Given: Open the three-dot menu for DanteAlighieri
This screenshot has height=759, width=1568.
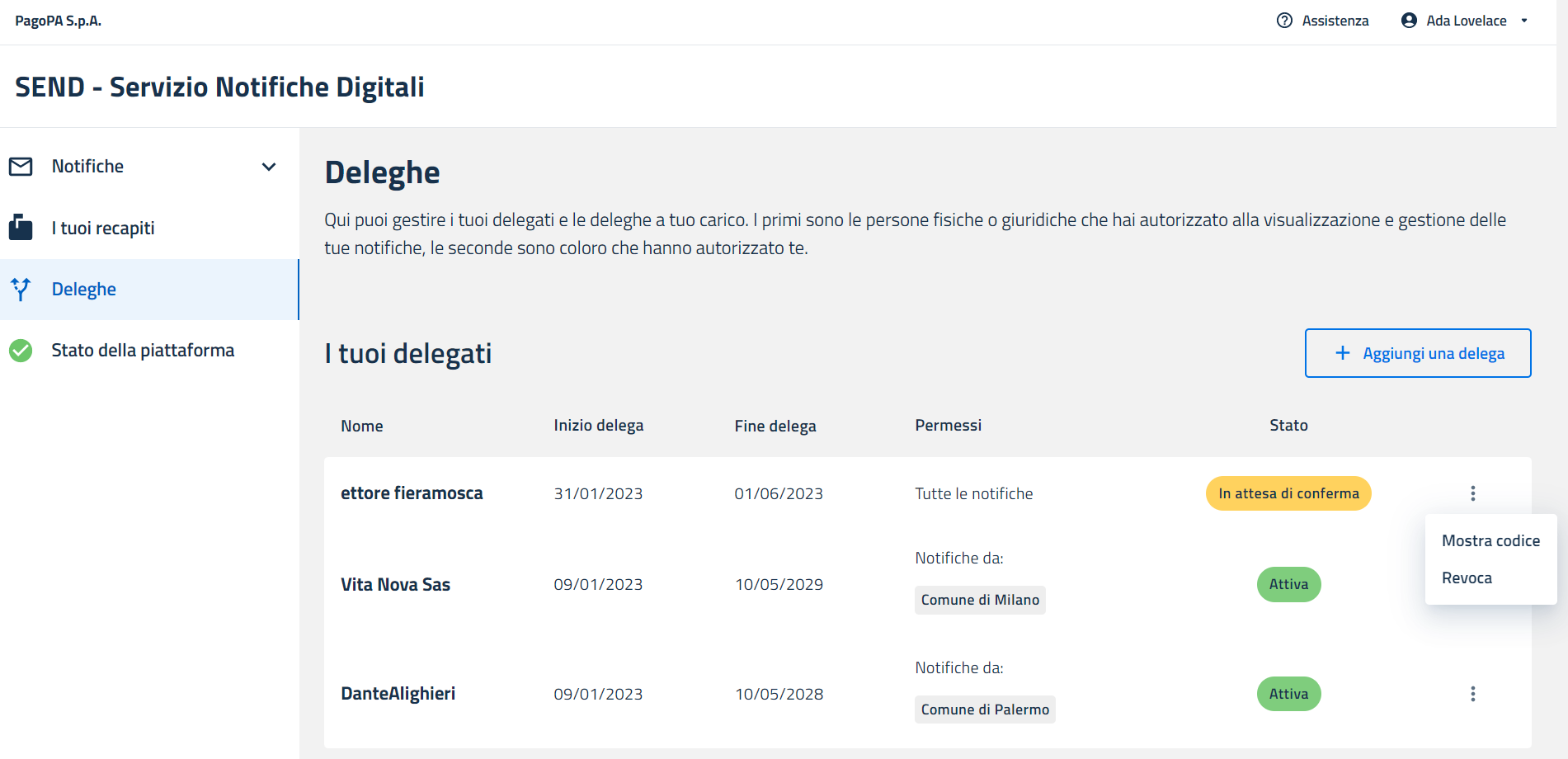Looking at the screenshot, I should tap(1472, 694).
